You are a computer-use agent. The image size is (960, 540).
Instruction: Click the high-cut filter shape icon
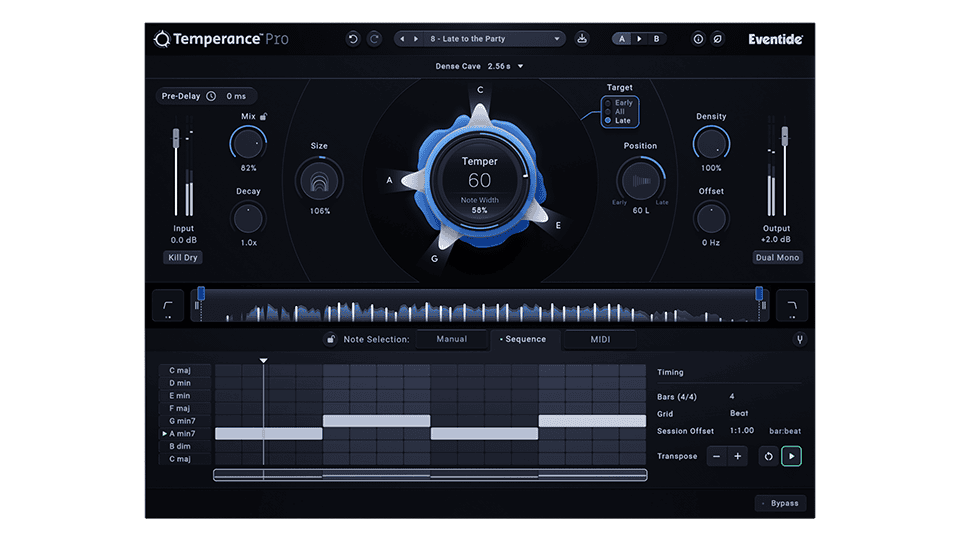(792, 306)
